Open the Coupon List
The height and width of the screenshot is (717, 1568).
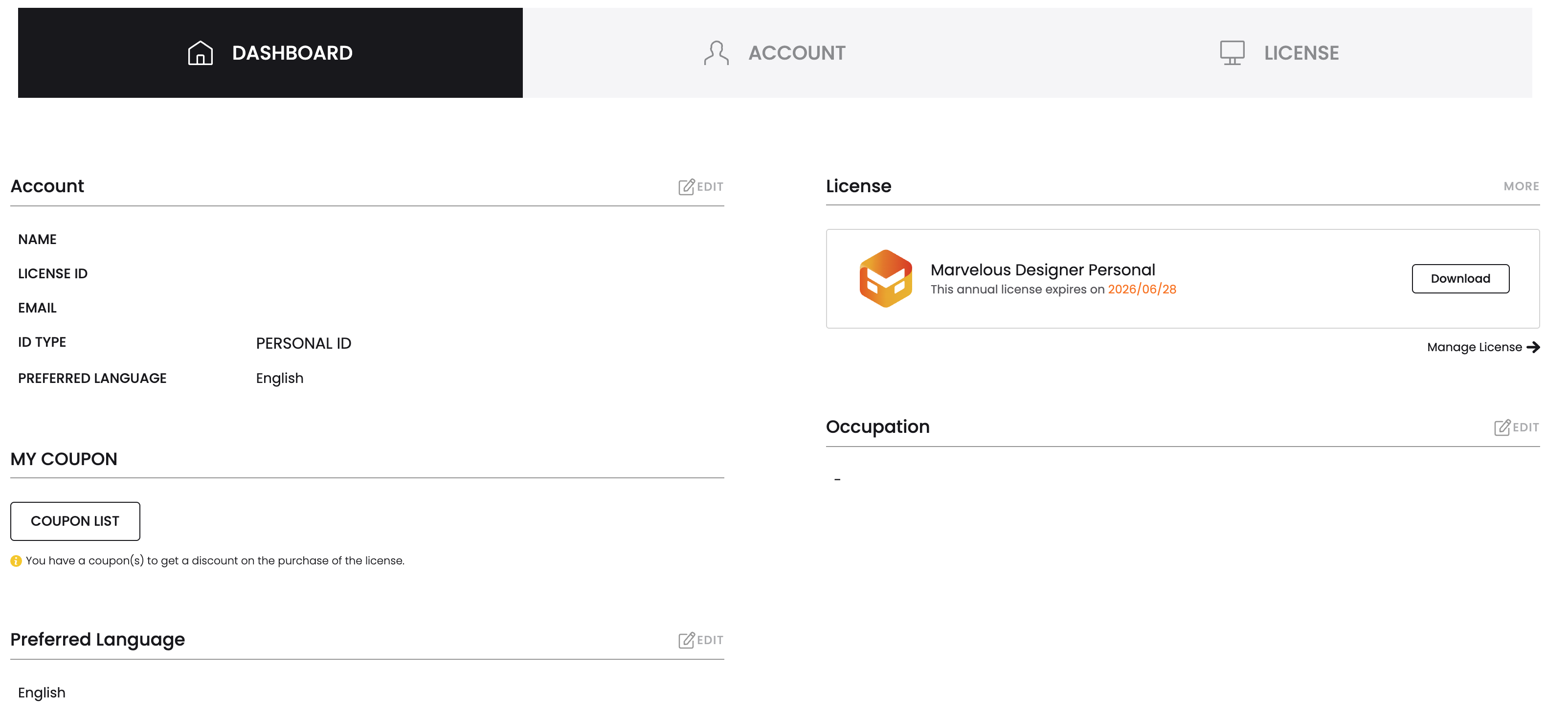[x=75, y=521]
